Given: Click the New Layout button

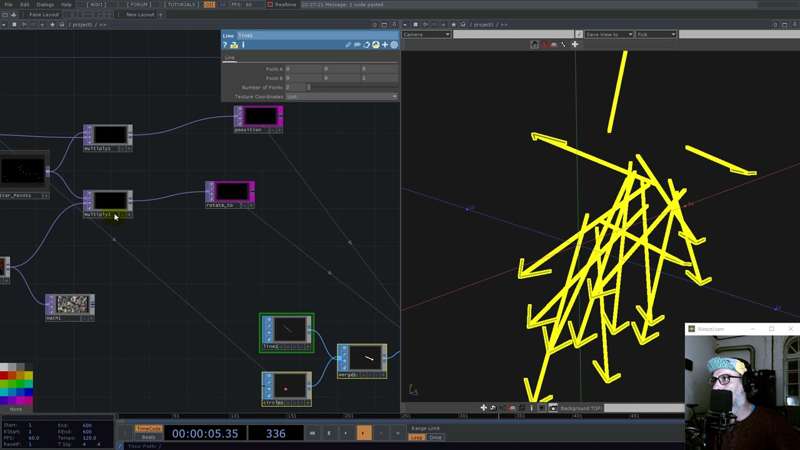Looking at the screenshot, I should click(140, 15).
